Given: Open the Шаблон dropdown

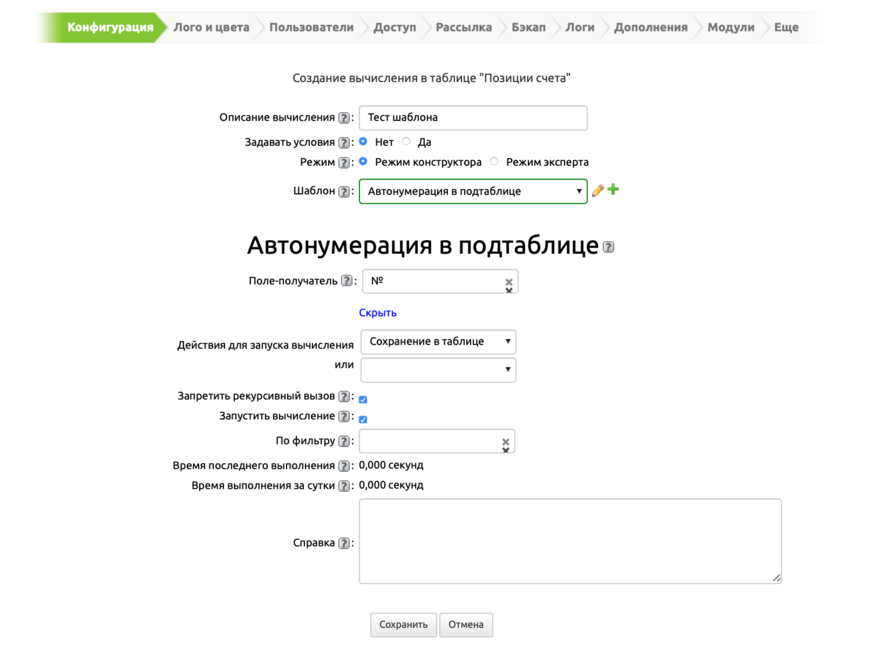Looking at the screenshot, I should point(472,191).
